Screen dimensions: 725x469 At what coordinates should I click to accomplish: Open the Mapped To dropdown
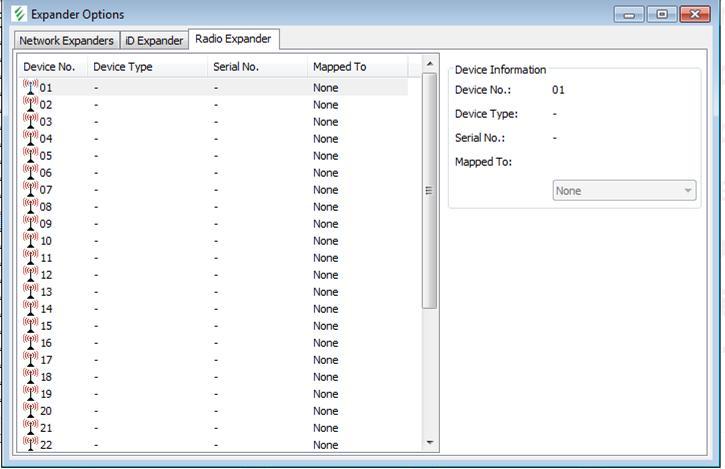pyautogui.click(x=624, y=191)
